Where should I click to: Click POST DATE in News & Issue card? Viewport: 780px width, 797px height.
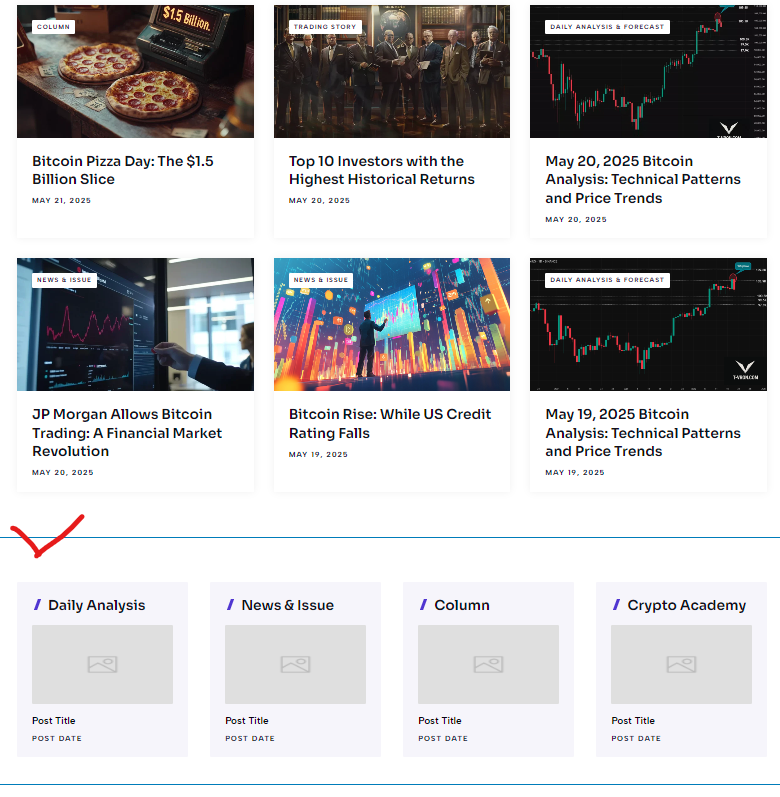(250, 739)
